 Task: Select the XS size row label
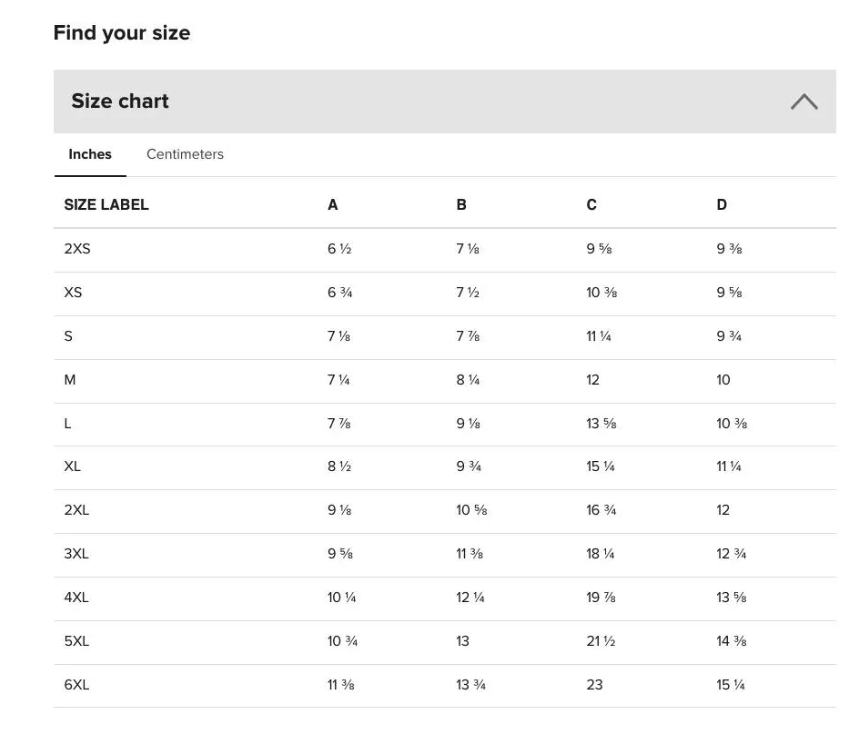73,293
